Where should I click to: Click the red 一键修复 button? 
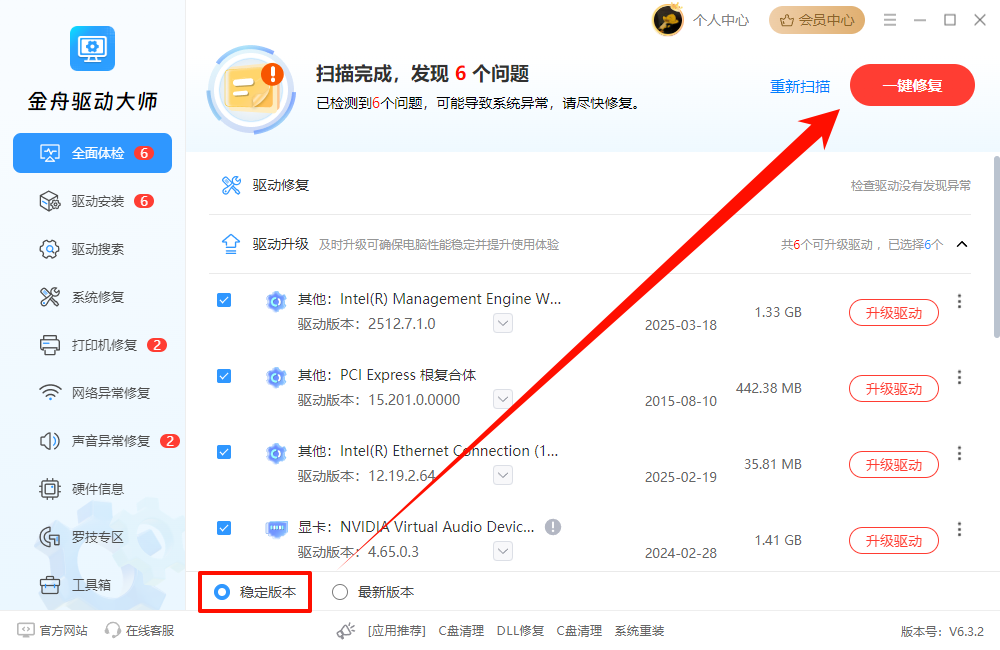912,85
